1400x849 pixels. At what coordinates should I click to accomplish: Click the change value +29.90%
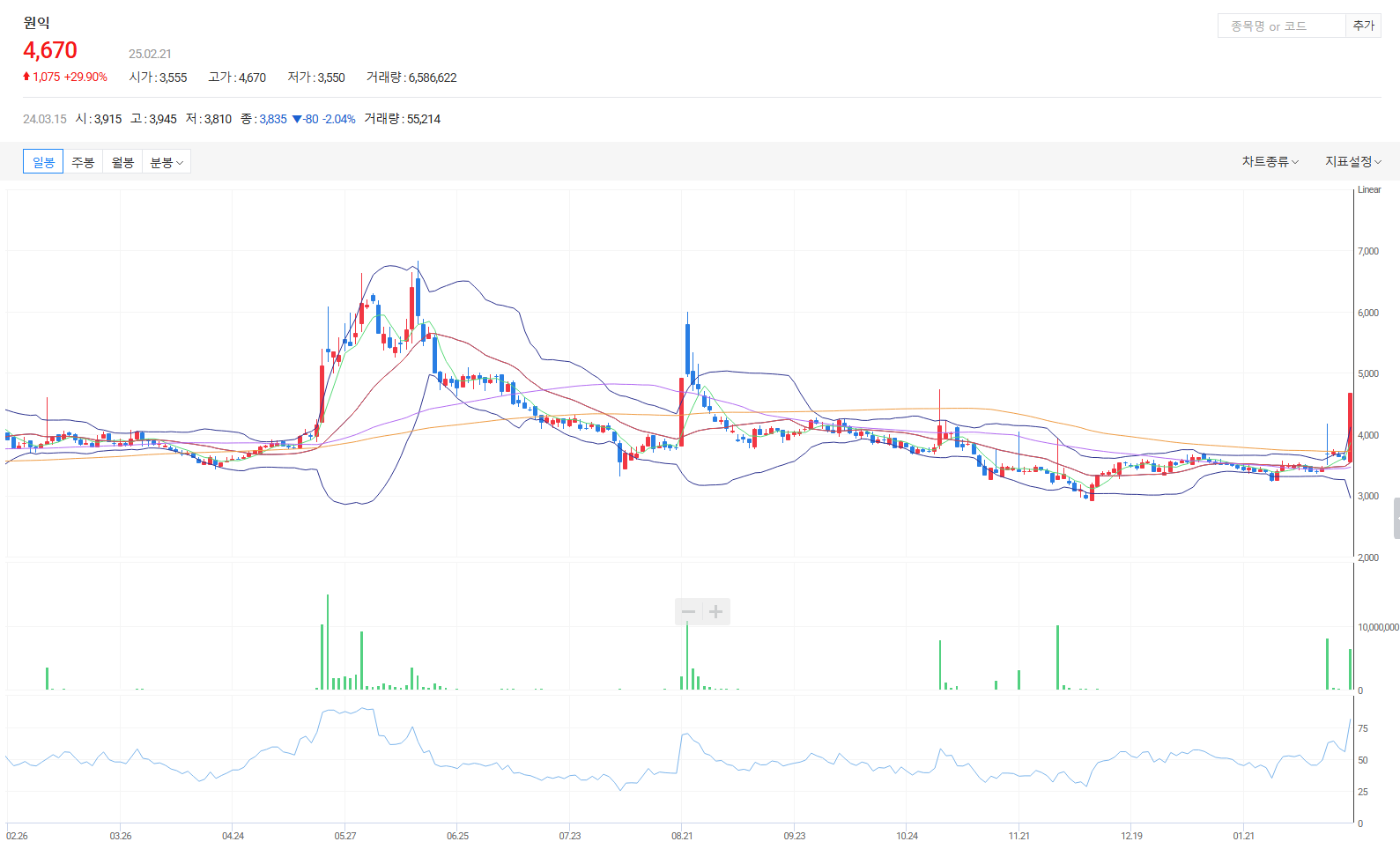point(85,78)
